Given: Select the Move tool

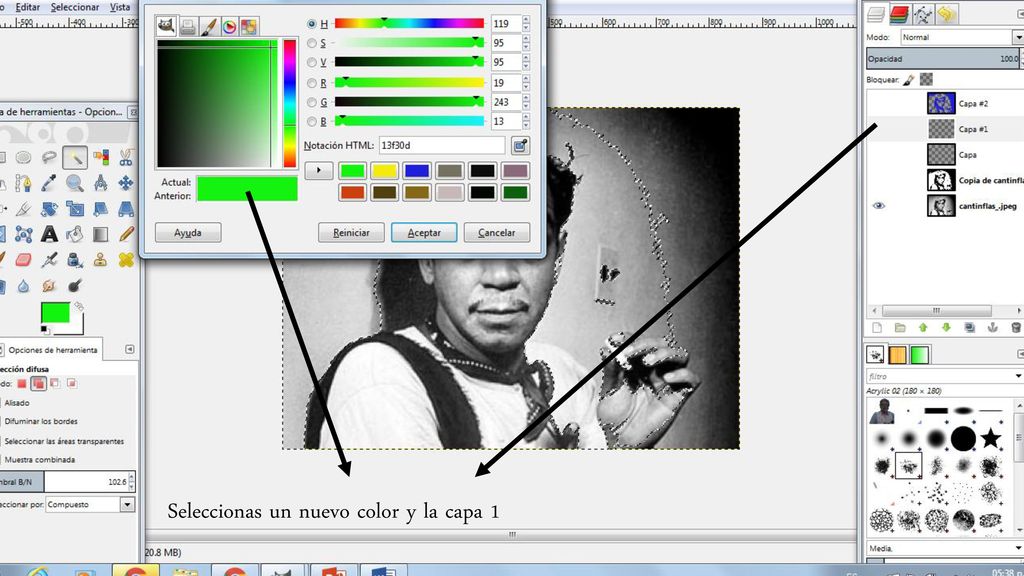Looking at the screenshot, I should pos(126,183).
